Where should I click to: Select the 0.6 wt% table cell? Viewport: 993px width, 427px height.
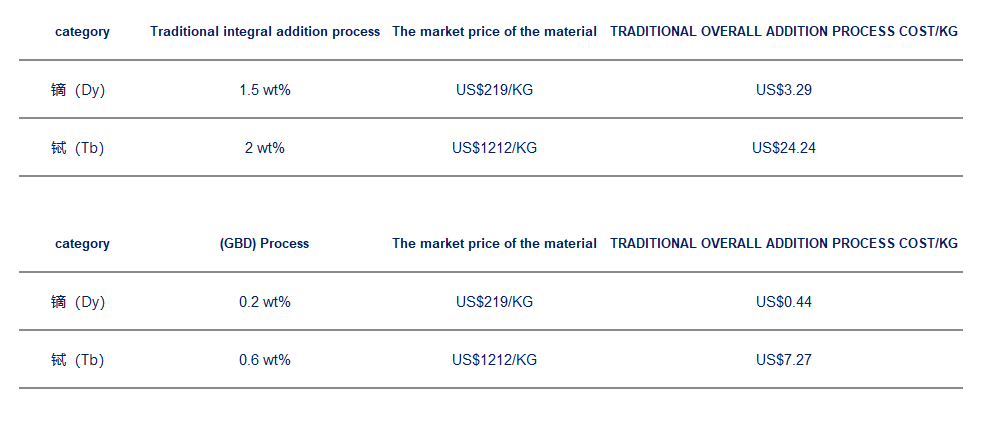coord(265,360)
